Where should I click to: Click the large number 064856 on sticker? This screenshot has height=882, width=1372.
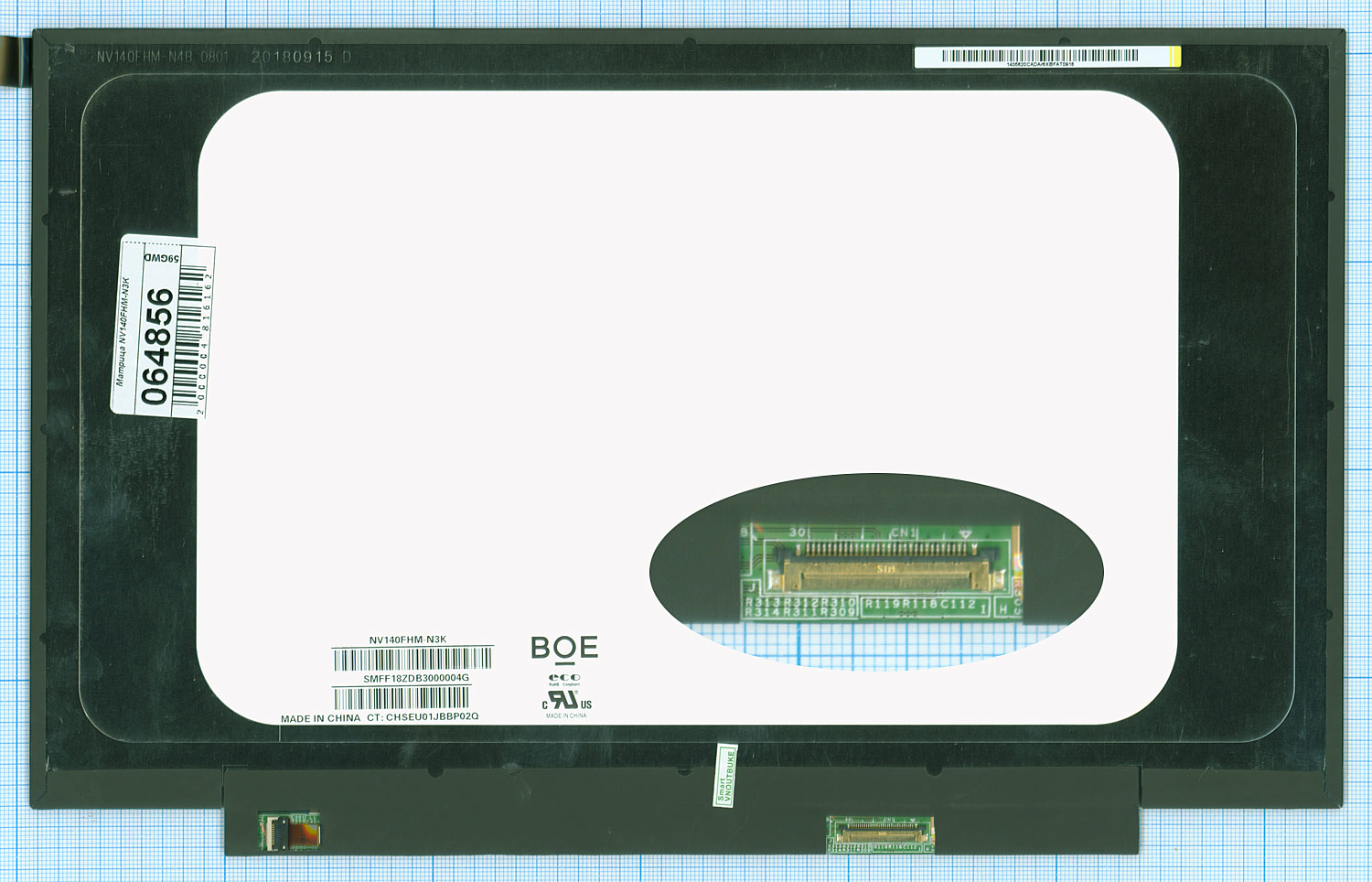click(157, 346)
